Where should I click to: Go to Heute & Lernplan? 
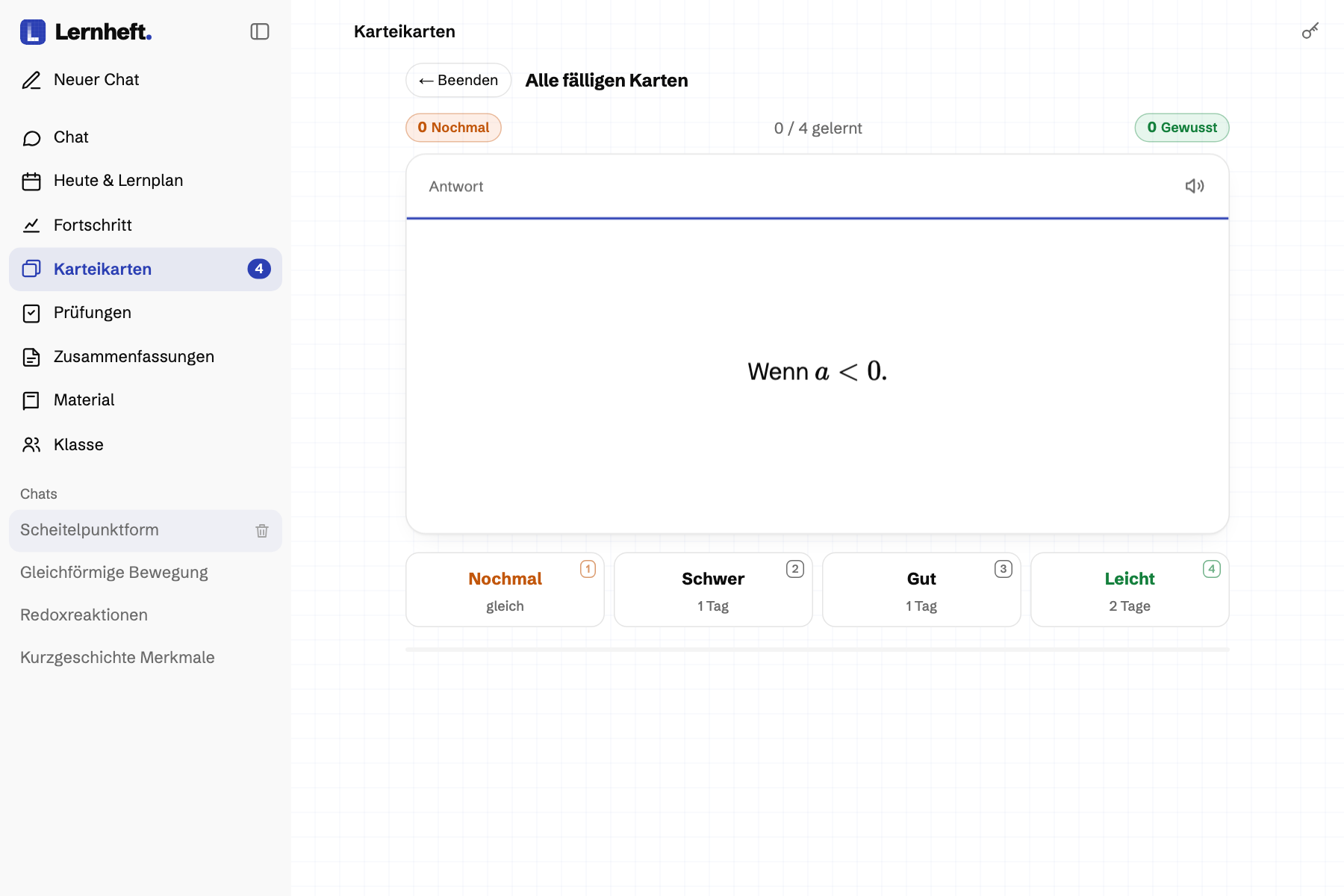click(x=146, y=181)
